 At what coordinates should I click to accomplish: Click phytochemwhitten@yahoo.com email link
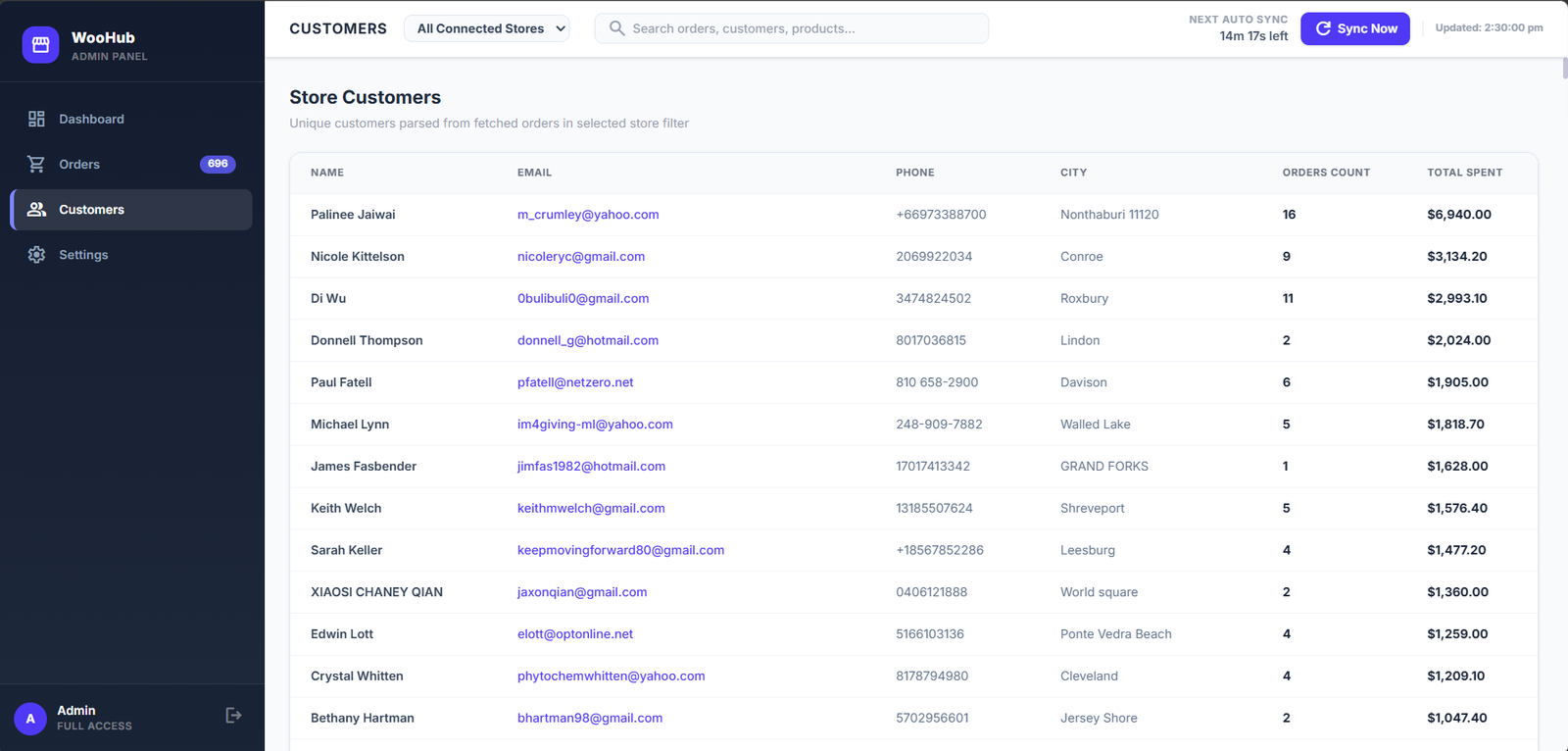(612, 676)
